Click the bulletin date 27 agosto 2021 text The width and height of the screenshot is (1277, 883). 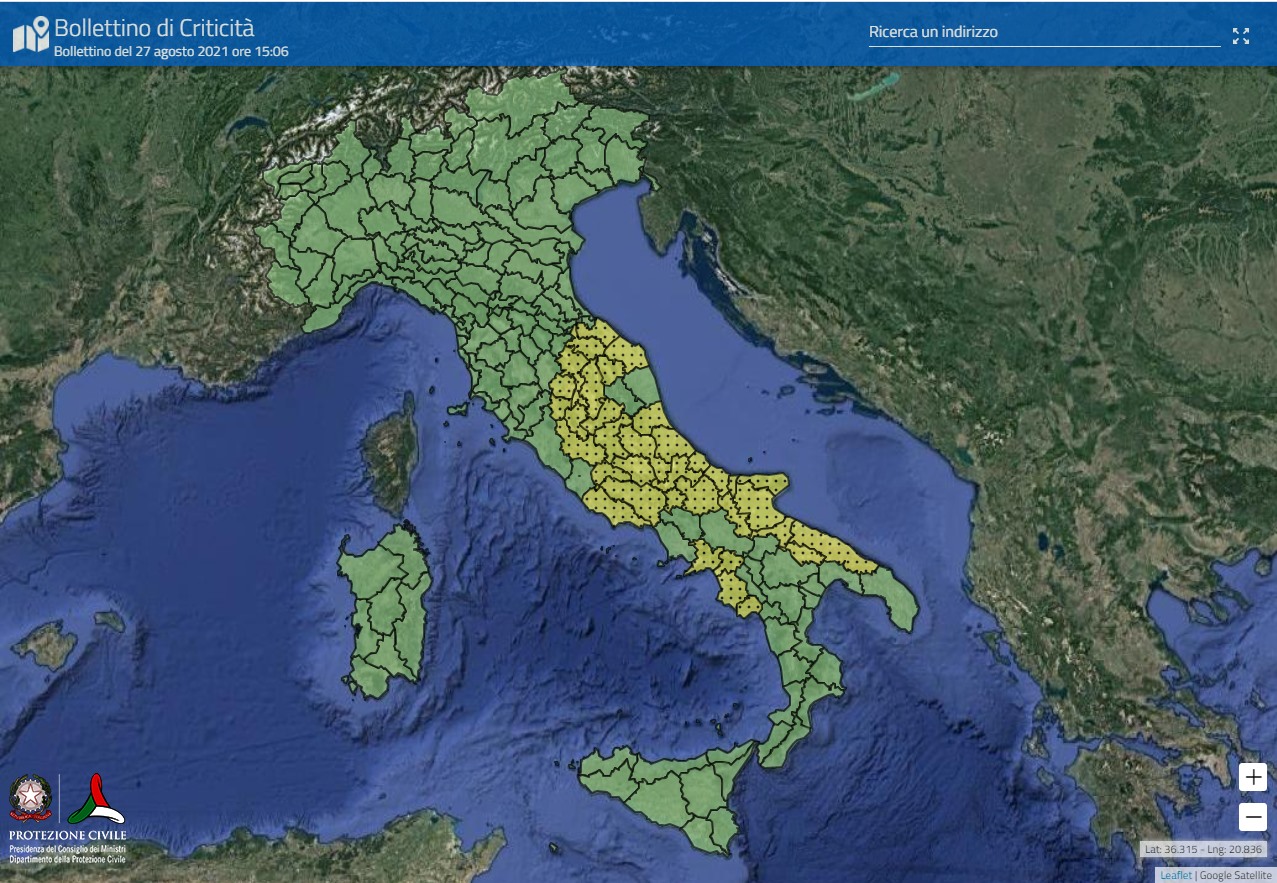click(x=171, y=50)
